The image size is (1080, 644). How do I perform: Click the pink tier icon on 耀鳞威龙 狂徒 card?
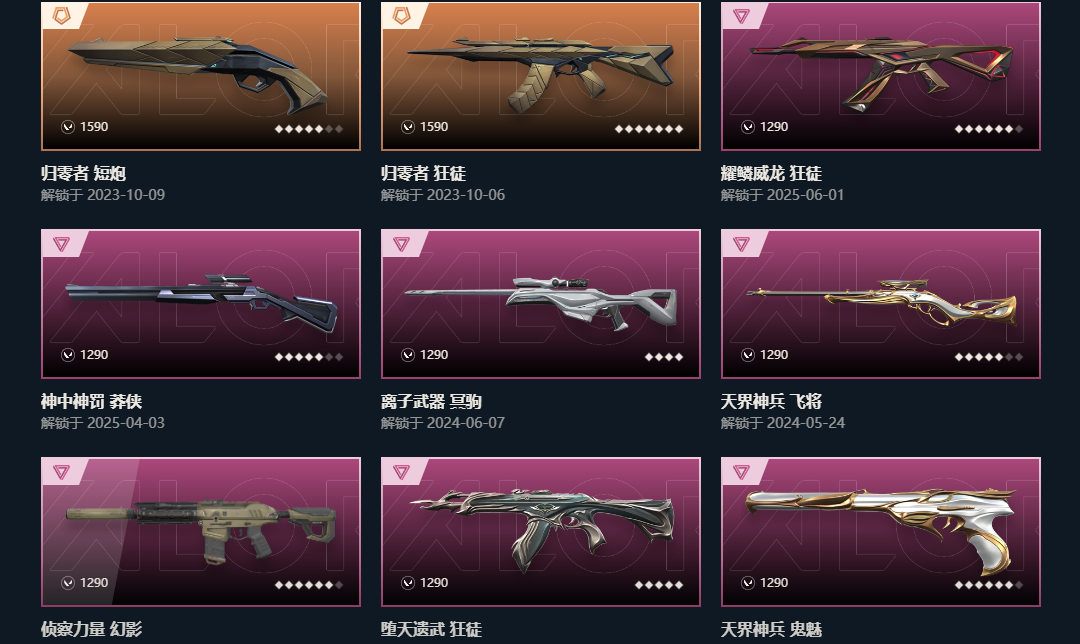click(741, 15)
